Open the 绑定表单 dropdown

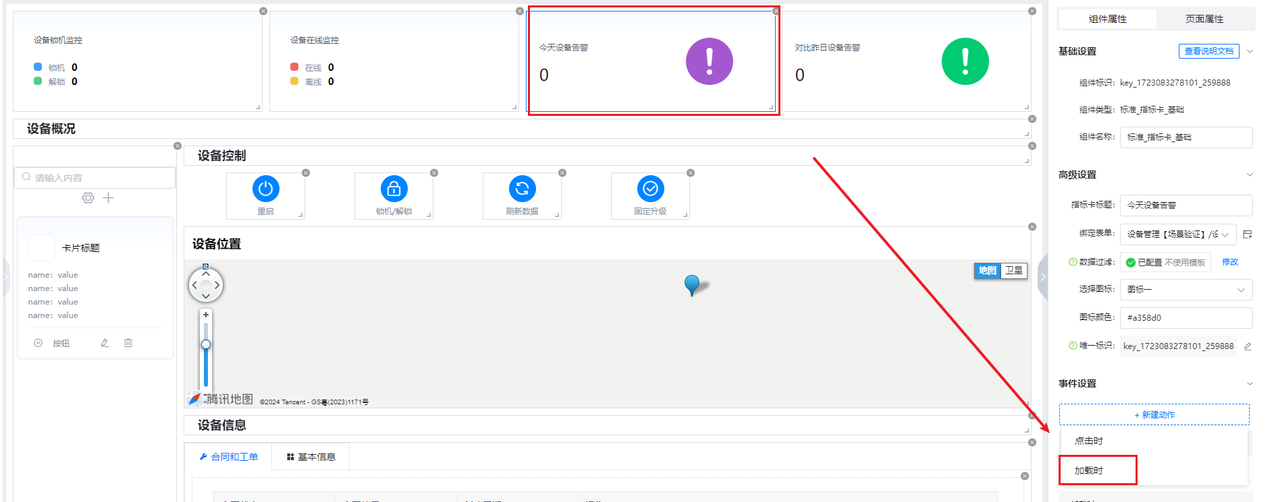click(x=1178, y=234)
